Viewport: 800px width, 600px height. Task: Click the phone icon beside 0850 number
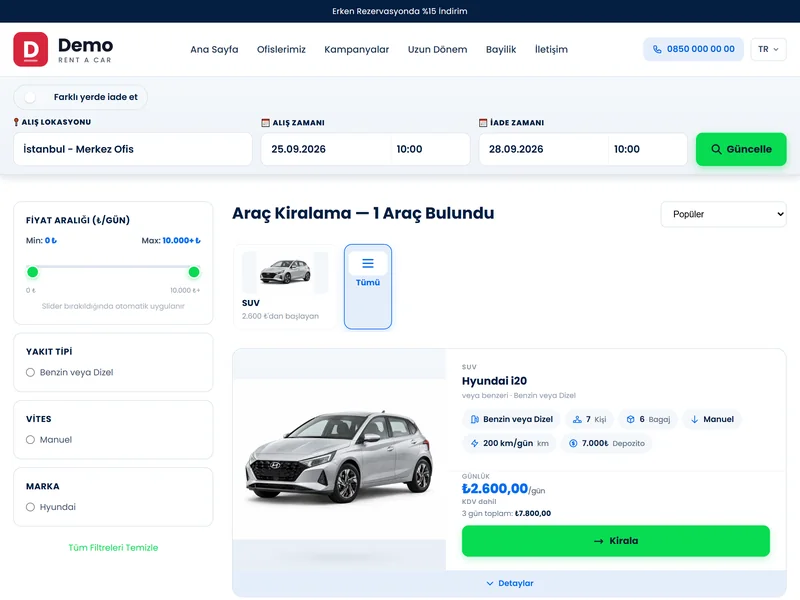coord(657,49)
